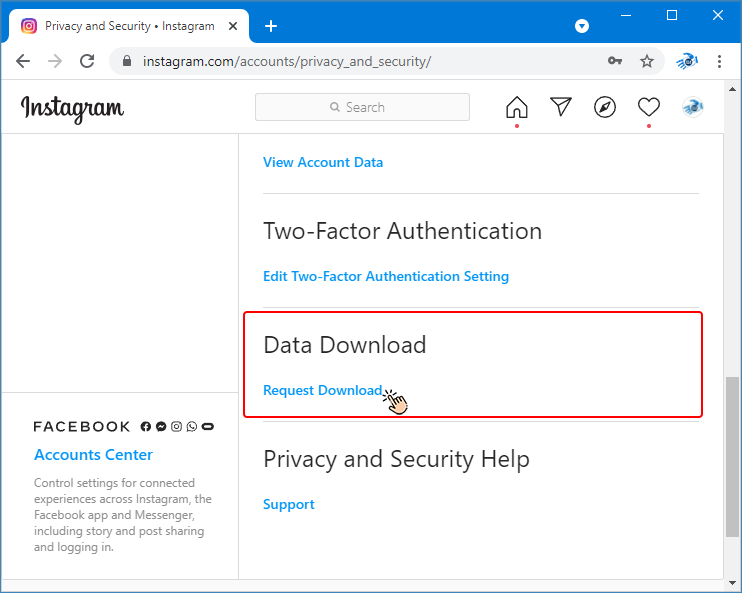Click the Privacy and Security Help heading
Screen dimensions: 742x593
pyautogui.click(x=396, y=459)
